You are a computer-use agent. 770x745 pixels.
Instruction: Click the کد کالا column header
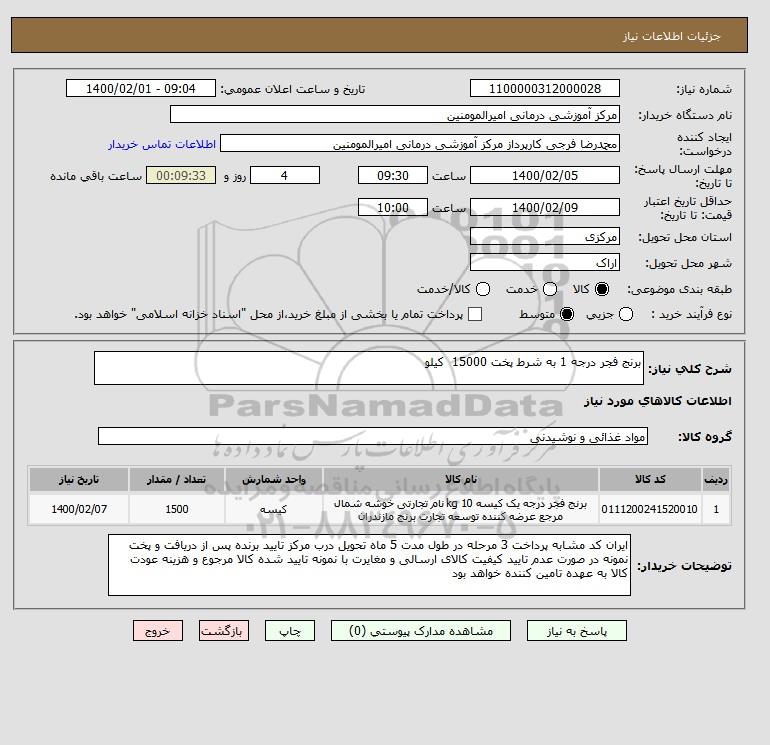[650, 480]
